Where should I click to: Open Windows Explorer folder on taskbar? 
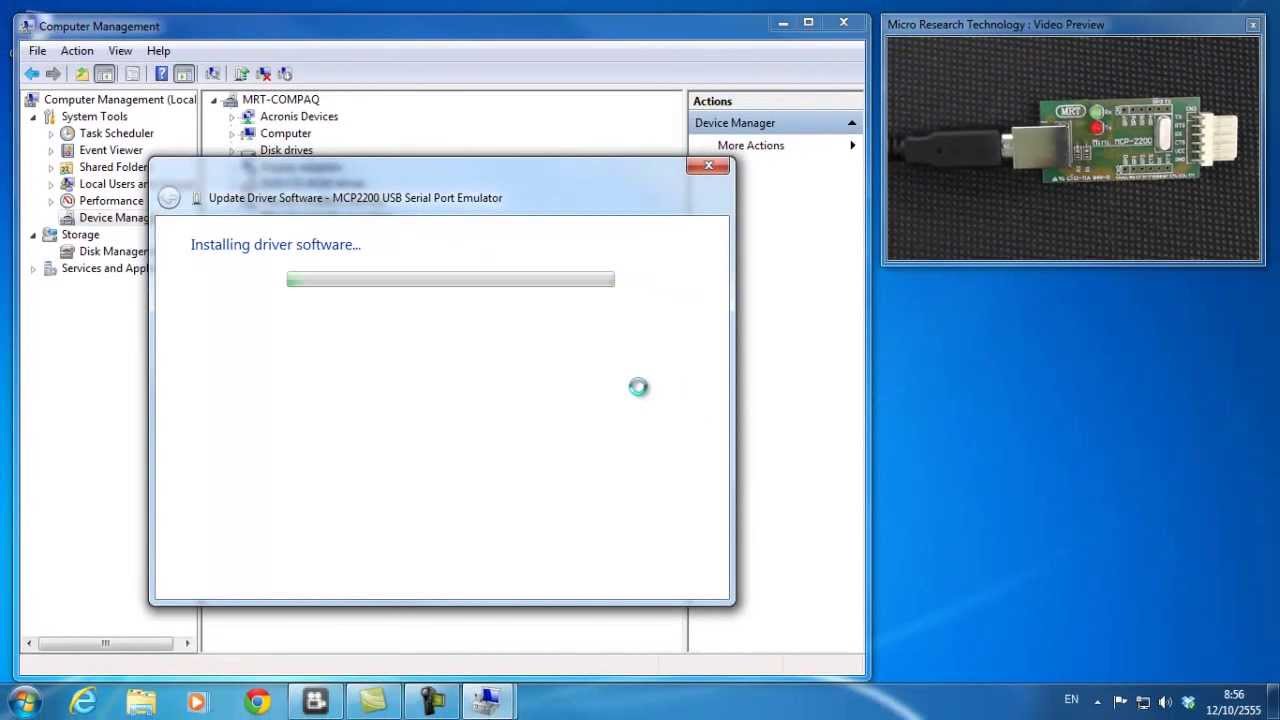pyautogui.click(x=141, y=701)
